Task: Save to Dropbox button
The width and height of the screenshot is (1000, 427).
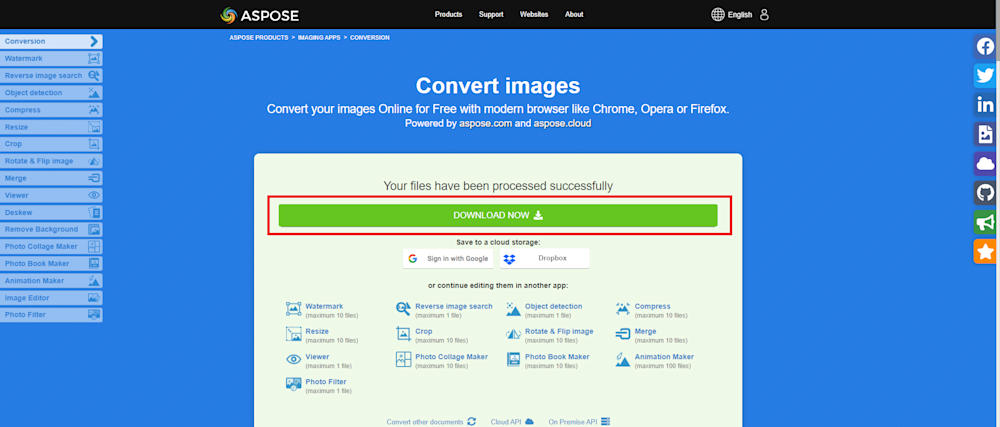Action: point(545,259)
